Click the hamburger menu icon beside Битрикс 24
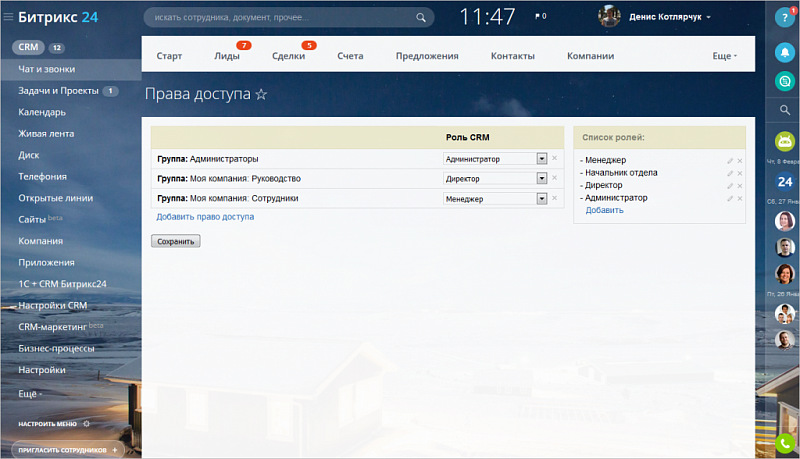This screenshot has width=800, height=459. tap(8, 17)
